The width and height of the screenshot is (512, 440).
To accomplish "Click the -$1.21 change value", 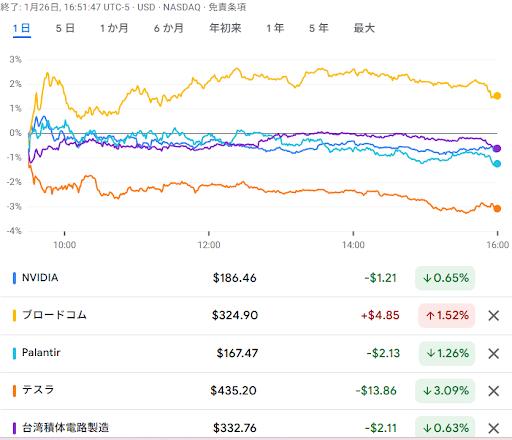I will point(380,278).
